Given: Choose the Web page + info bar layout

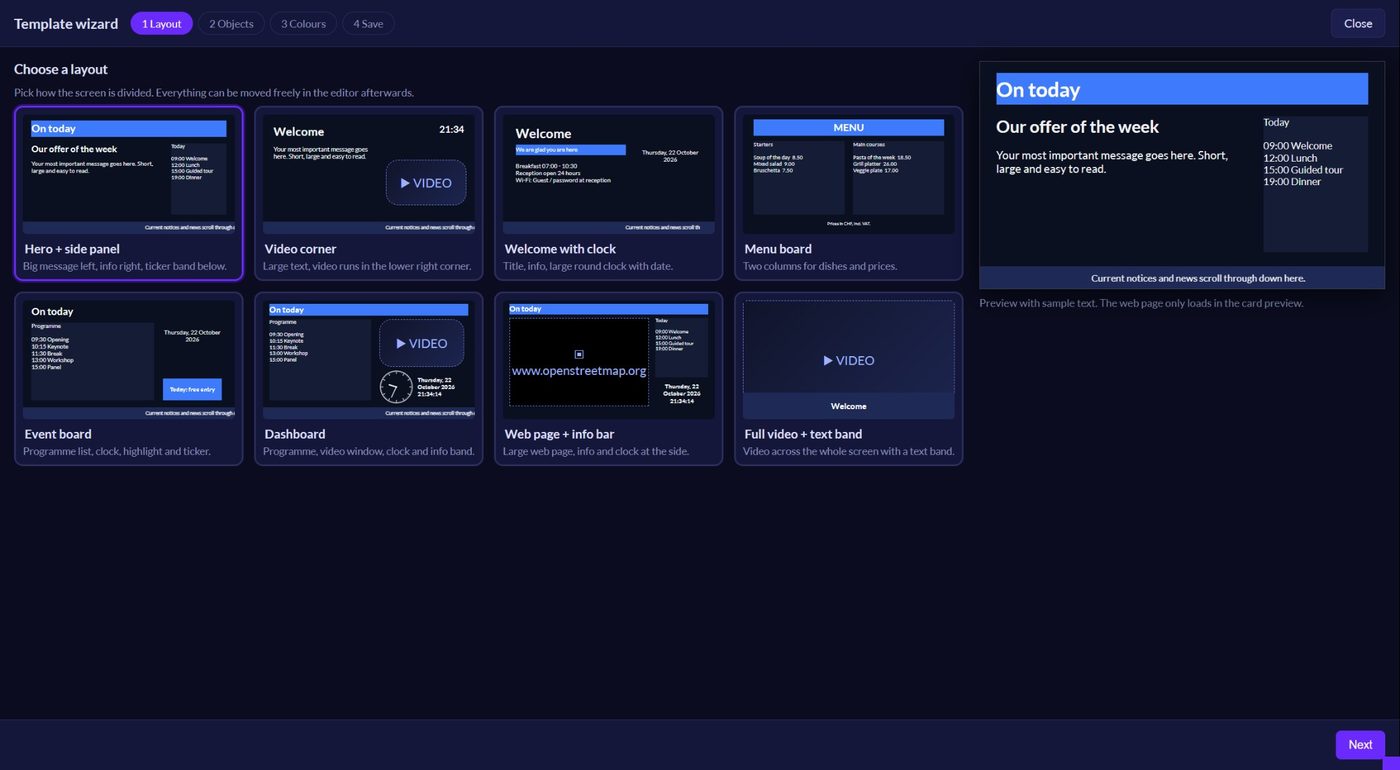Looking at the screenshot, I should tap(609, 378).
